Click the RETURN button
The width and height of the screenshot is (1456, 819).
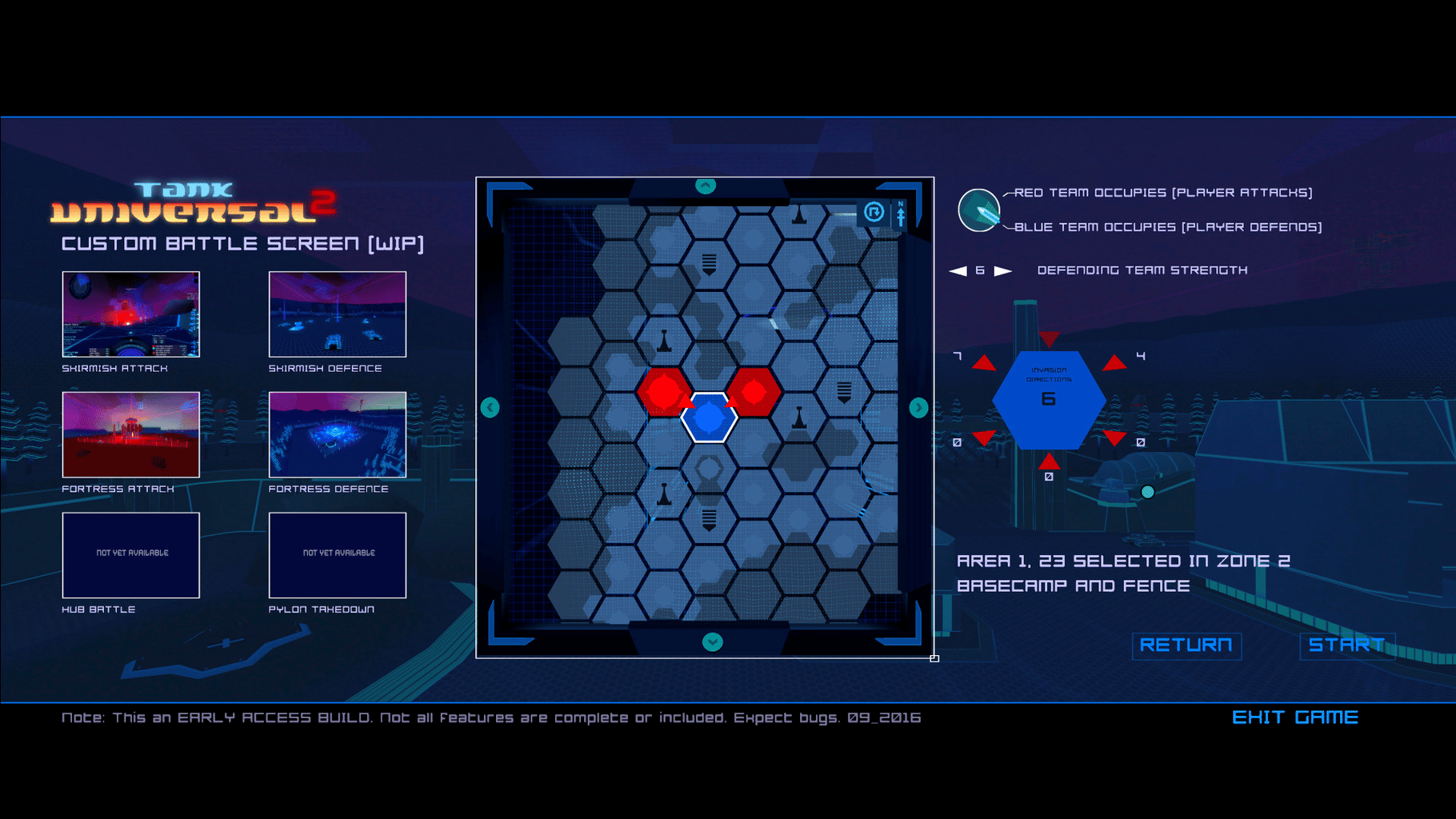click(x=1186, y=645)
